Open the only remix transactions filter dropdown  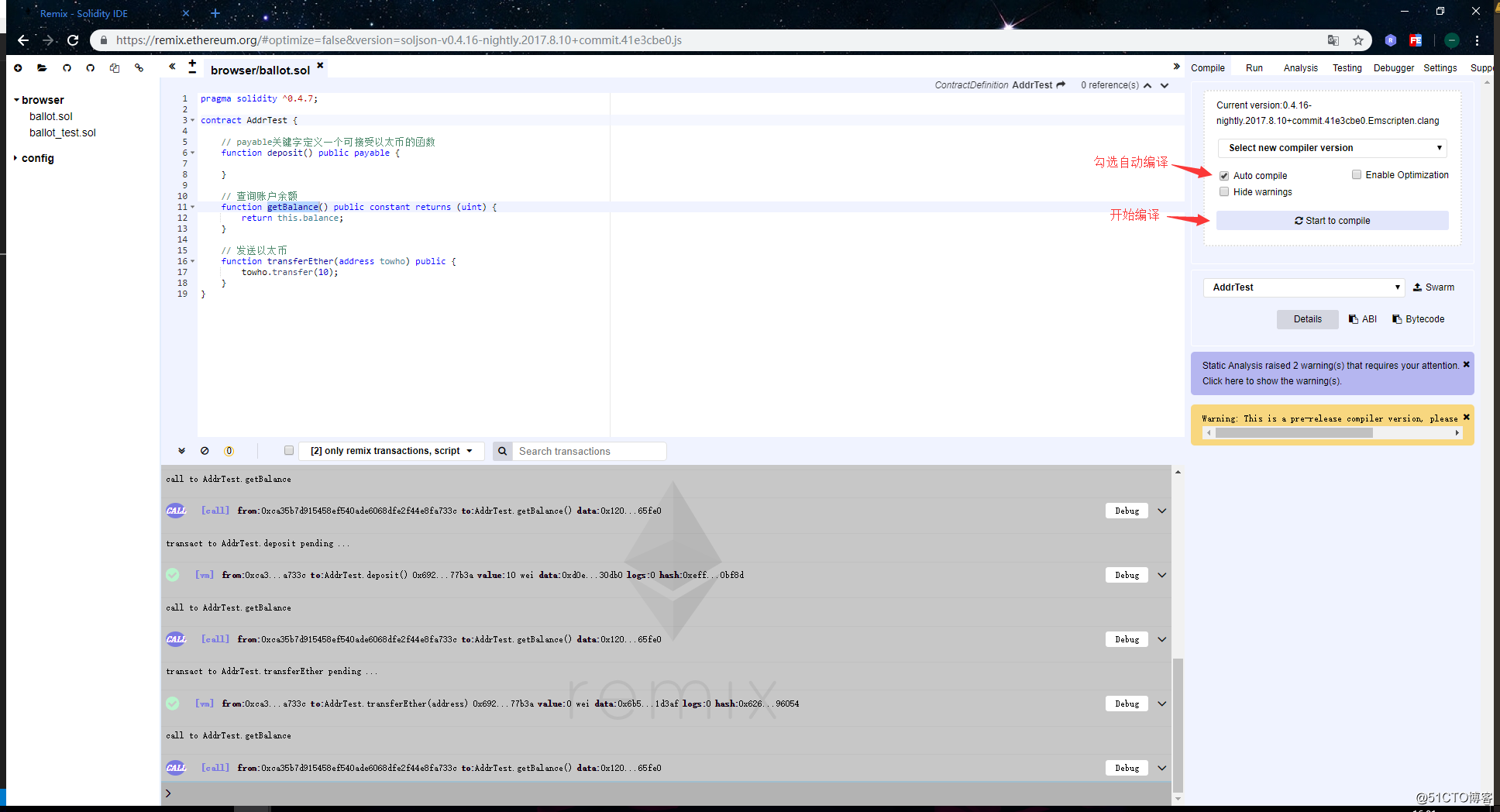391,451
